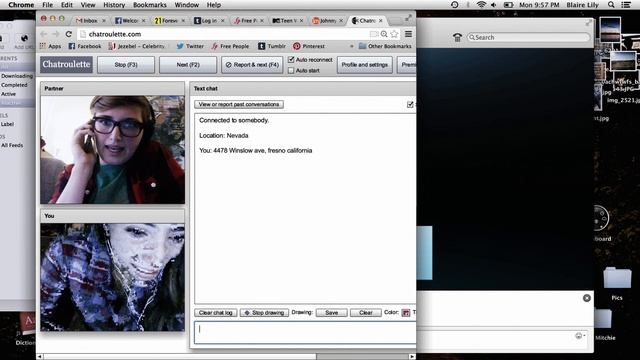This screenshot has width=640, height=360.
Task: Click the round X icon in background window
Action: (x=587, y=298)
